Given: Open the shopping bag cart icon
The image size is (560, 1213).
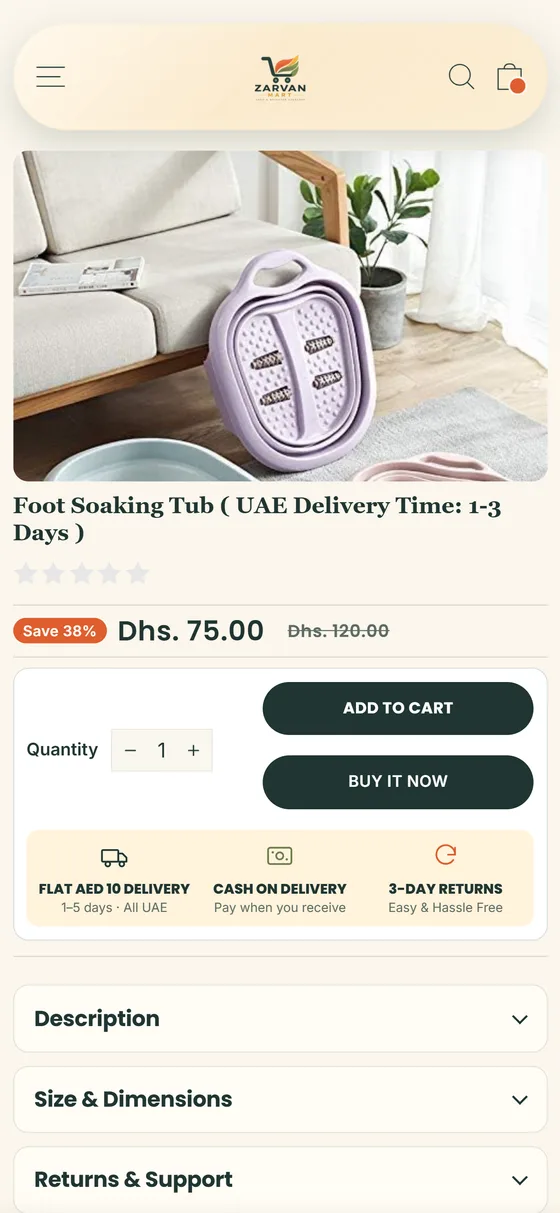Looking at the screenshot, I should [510, 77].
